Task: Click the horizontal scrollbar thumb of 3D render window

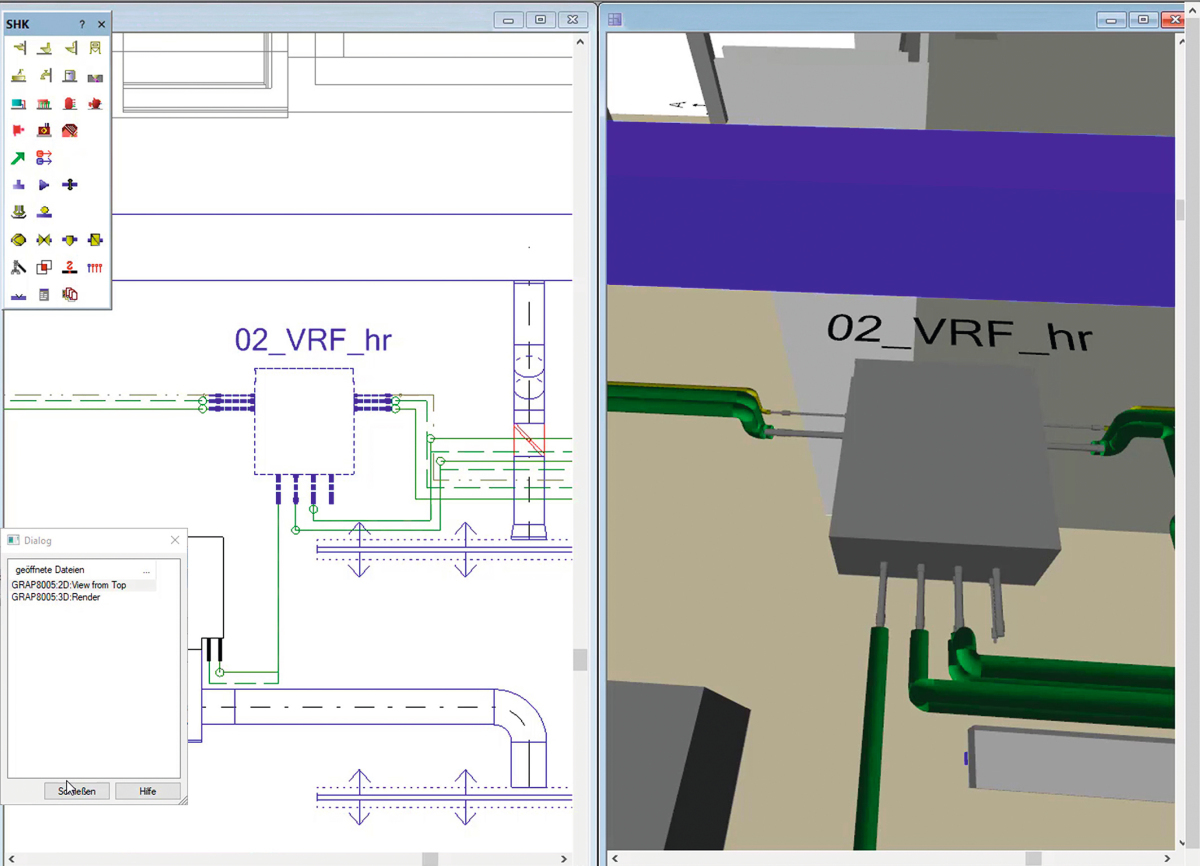Action: [1034, 858]
